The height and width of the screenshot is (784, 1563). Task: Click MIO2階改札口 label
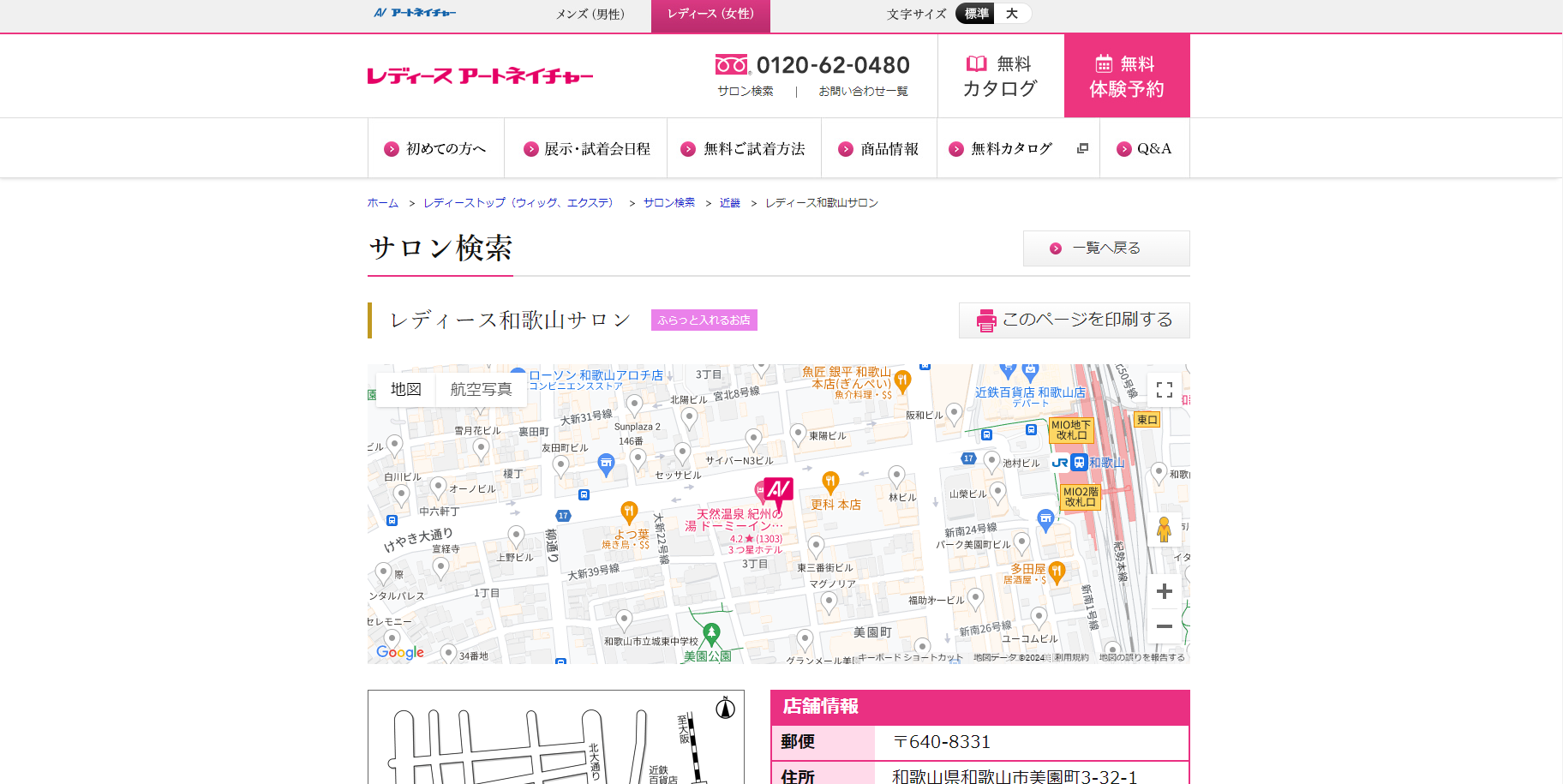pyautogui.click(x=1081, y=497)
